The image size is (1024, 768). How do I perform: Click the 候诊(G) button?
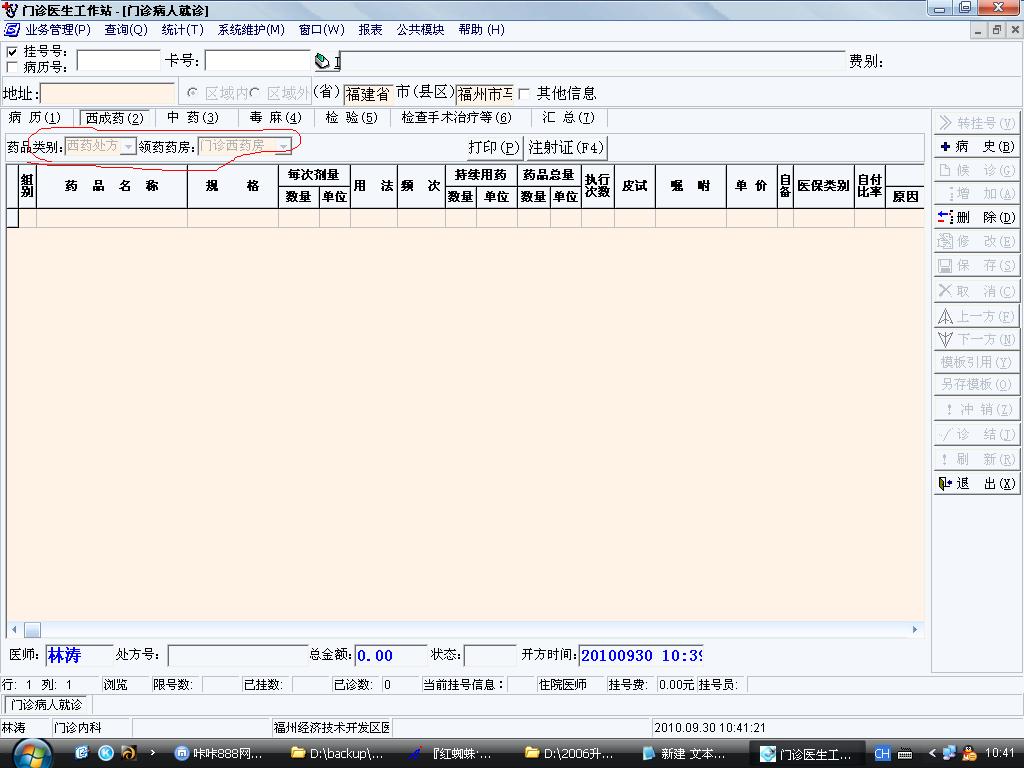click(x=976, y=170)
